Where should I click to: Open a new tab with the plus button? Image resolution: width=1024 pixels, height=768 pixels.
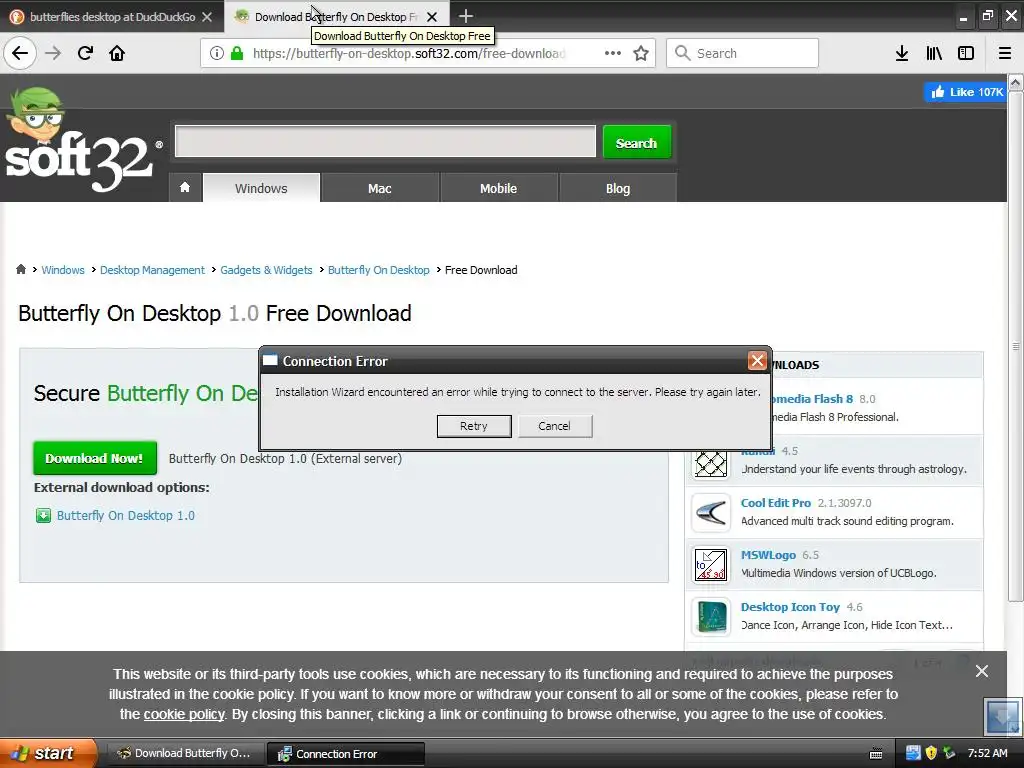point(466,16)
